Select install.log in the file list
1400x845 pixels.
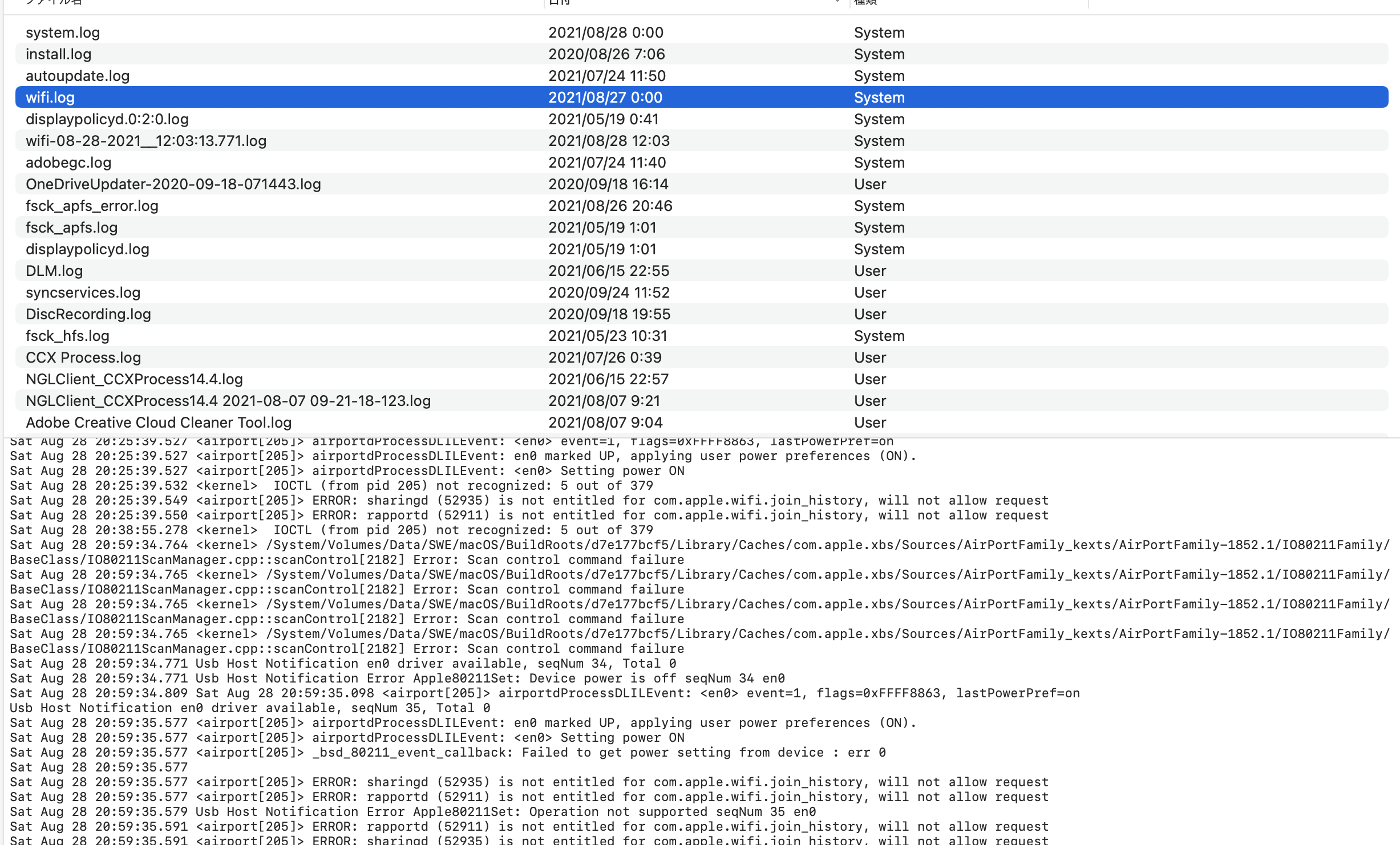[58, 54]
